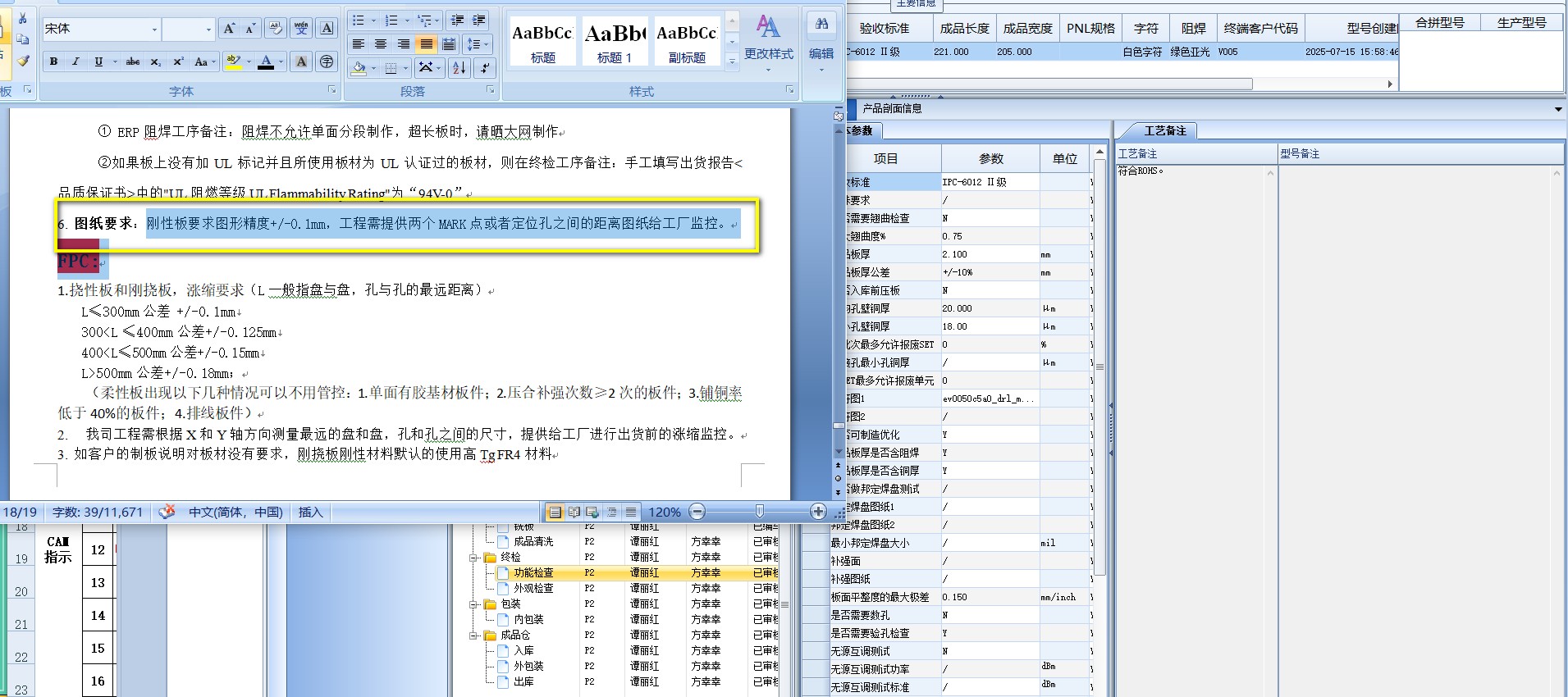This screenshot has height=697, width=1568.
Task: Apply the 标题 1 style
Action: click(x=615, y=41)
